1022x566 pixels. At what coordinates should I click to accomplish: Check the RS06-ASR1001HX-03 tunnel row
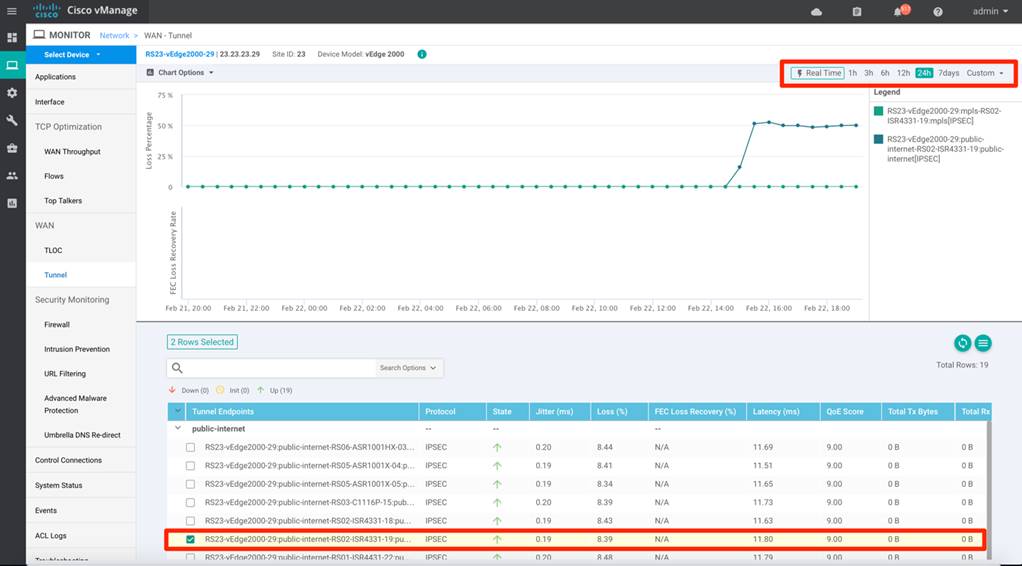coord(190,447)
